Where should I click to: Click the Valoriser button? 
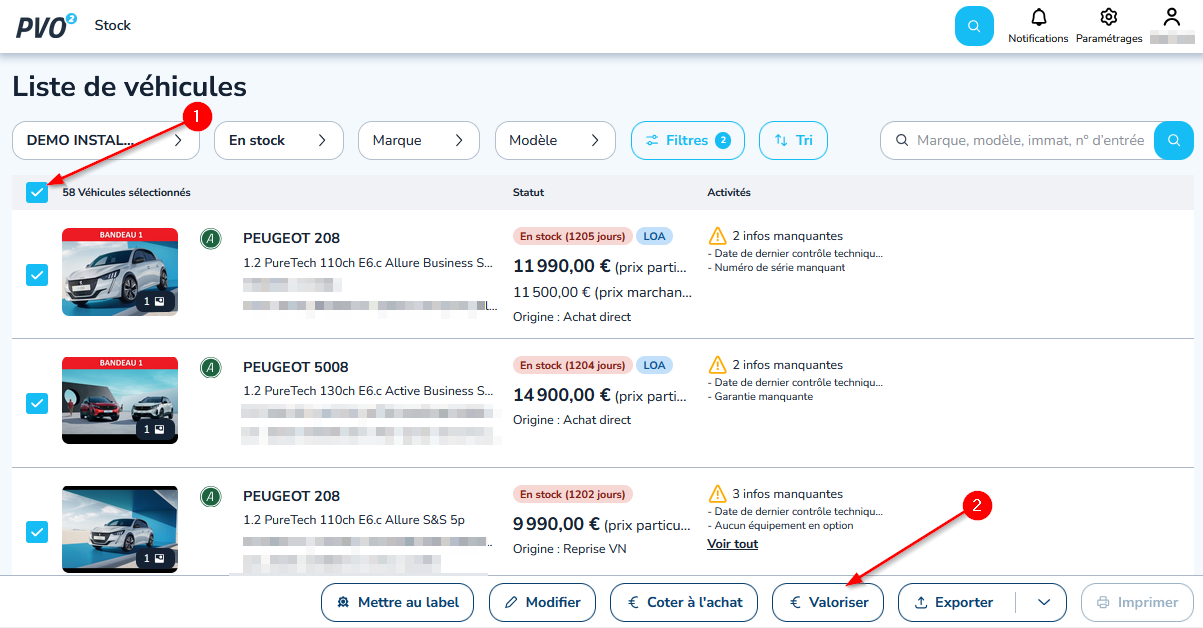tap(828, 602)
